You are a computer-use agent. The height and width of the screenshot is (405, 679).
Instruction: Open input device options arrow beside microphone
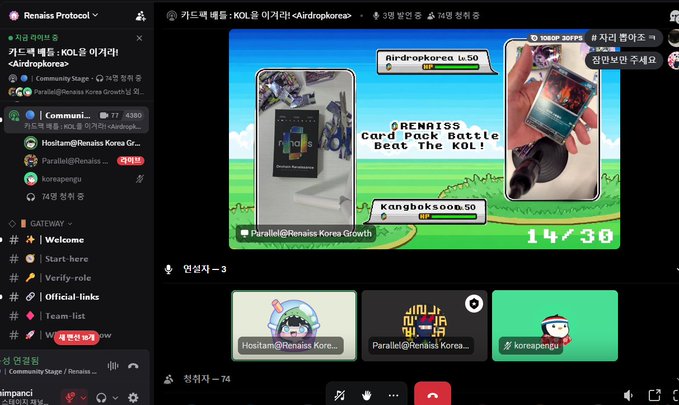(84, 397)
